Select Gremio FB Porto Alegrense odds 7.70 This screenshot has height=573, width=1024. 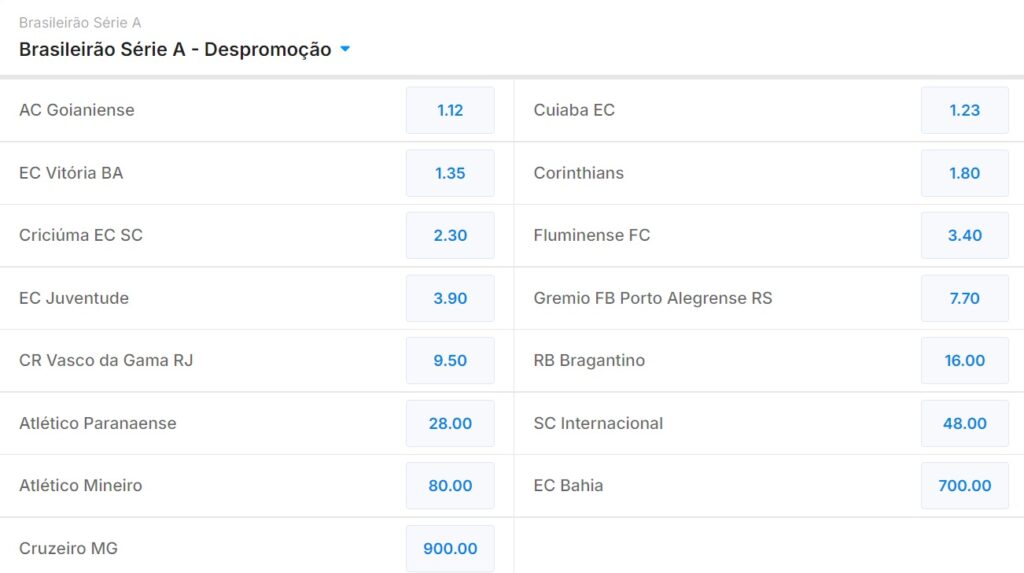point(965,298)
